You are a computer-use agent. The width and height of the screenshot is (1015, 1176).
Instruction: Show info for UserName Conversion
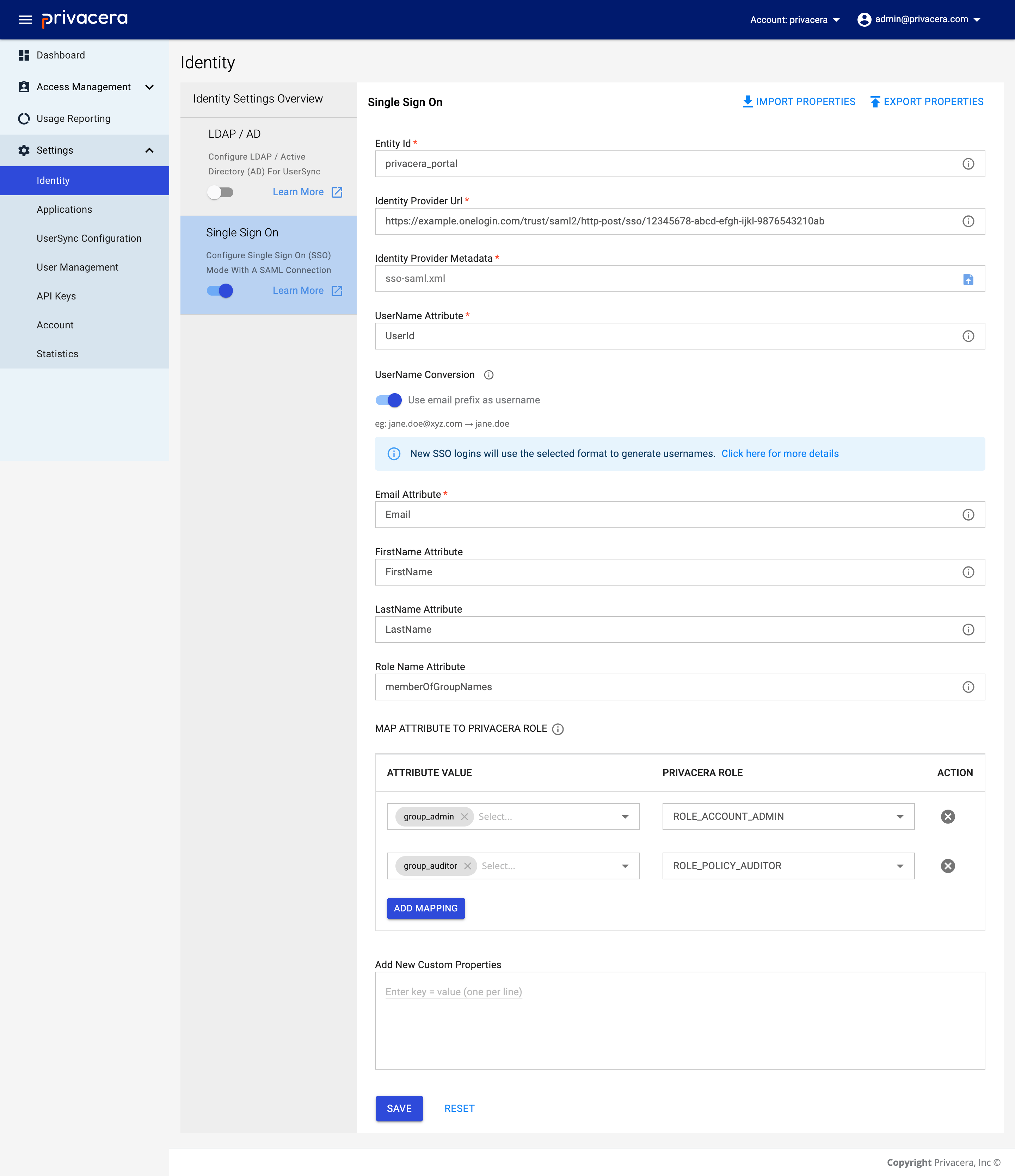(x=488, y=375)
